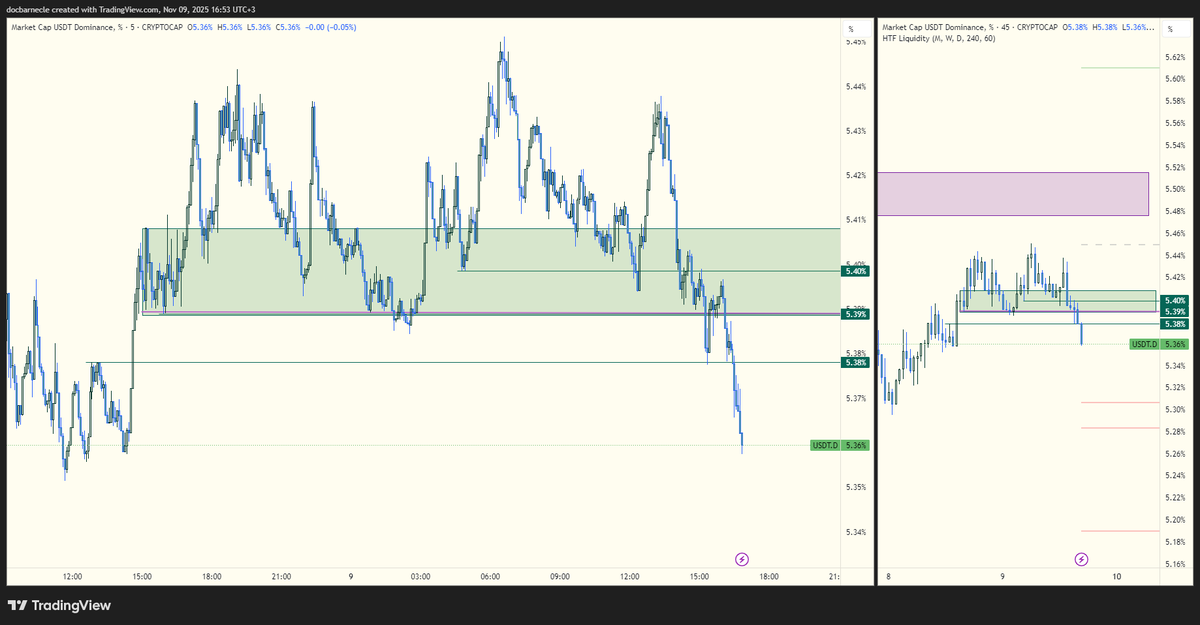Select the purple rectangle zone in the 45-minute chart
This screenshot has height=625, width=1200.
(x=1013, y=194)
